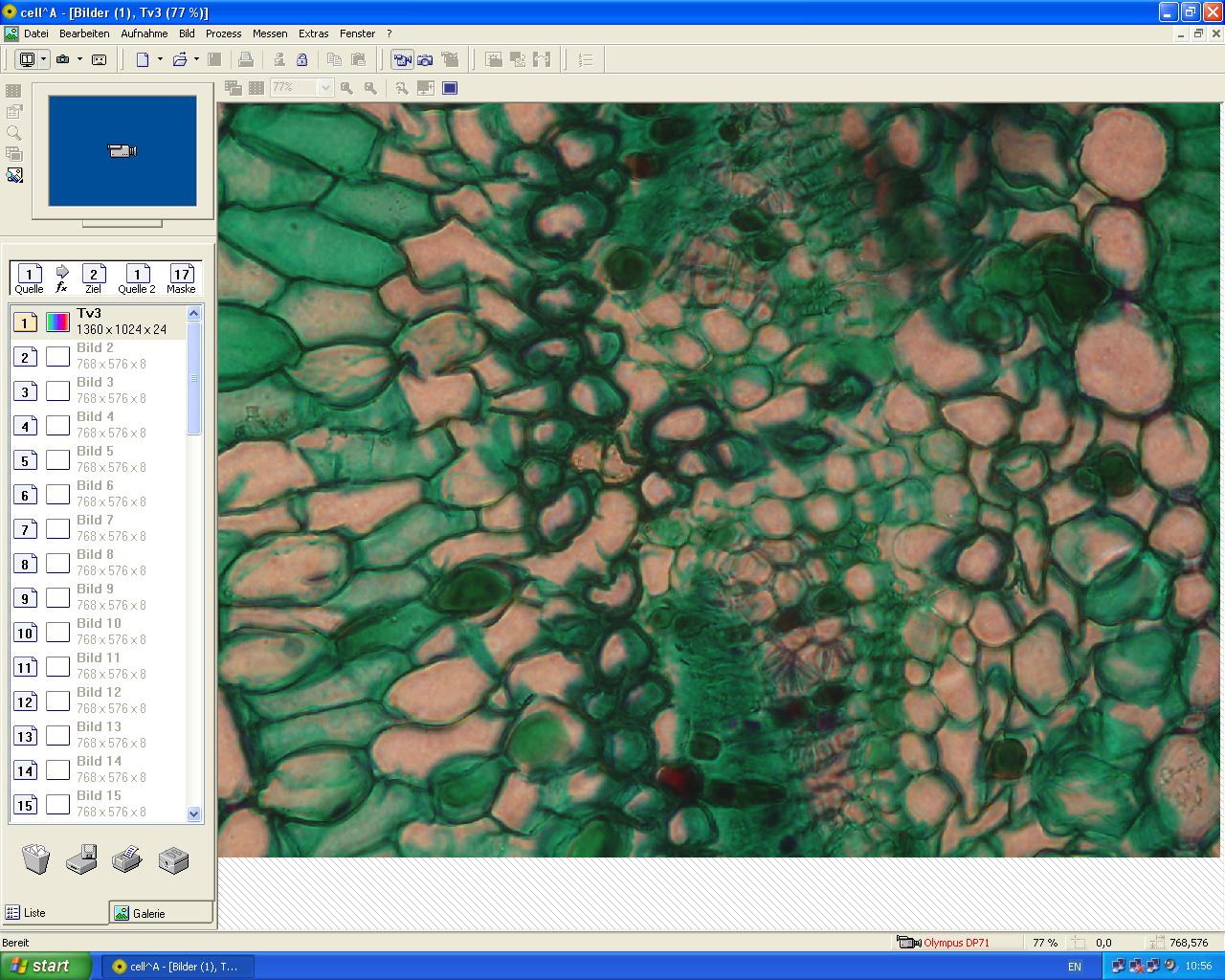The image size is (1225, 980).
Task: Toggle the Bild 2 thumbnail checkbox
Action: point(58,356)
